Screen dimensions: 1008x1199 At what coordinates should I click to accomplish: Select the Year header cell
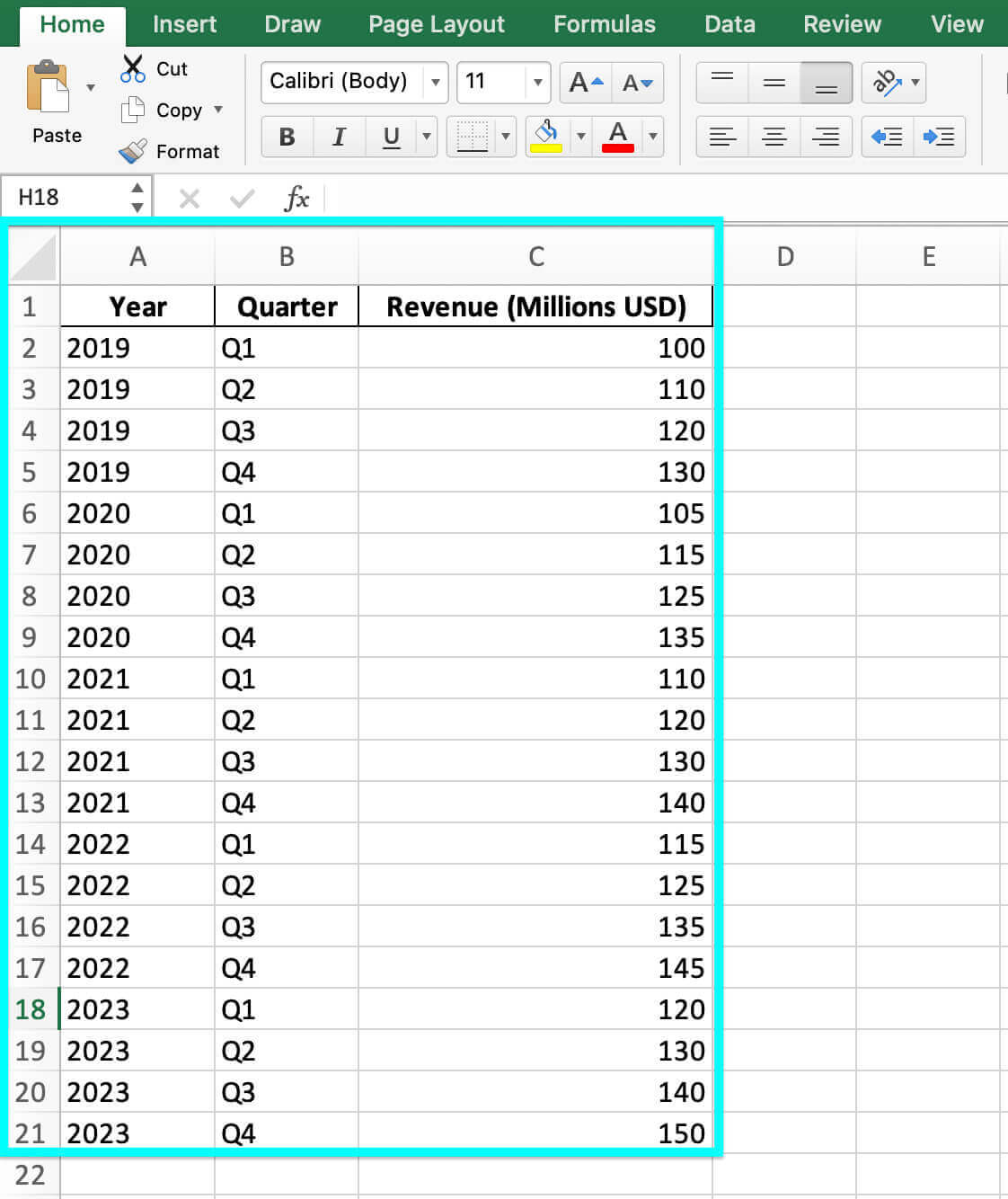coord(137,306)
